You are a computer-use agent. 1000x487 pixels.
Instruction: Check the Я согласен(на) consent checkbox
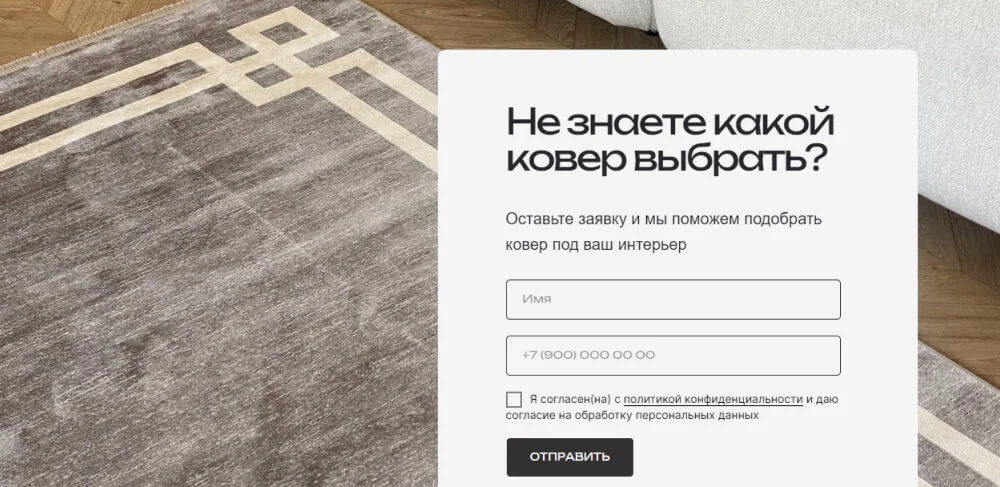pos(513,400)
